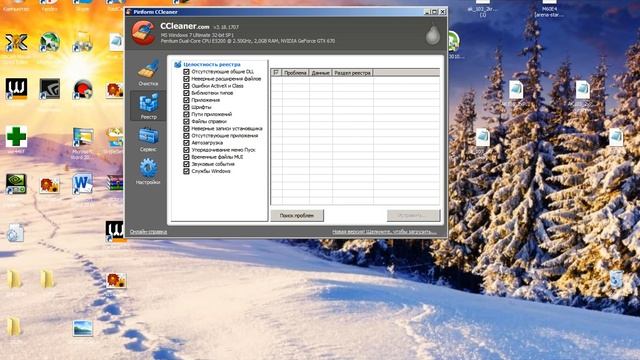Click the Целостность реестра tree heading
The image size is (640, 360).
(211, 64)
